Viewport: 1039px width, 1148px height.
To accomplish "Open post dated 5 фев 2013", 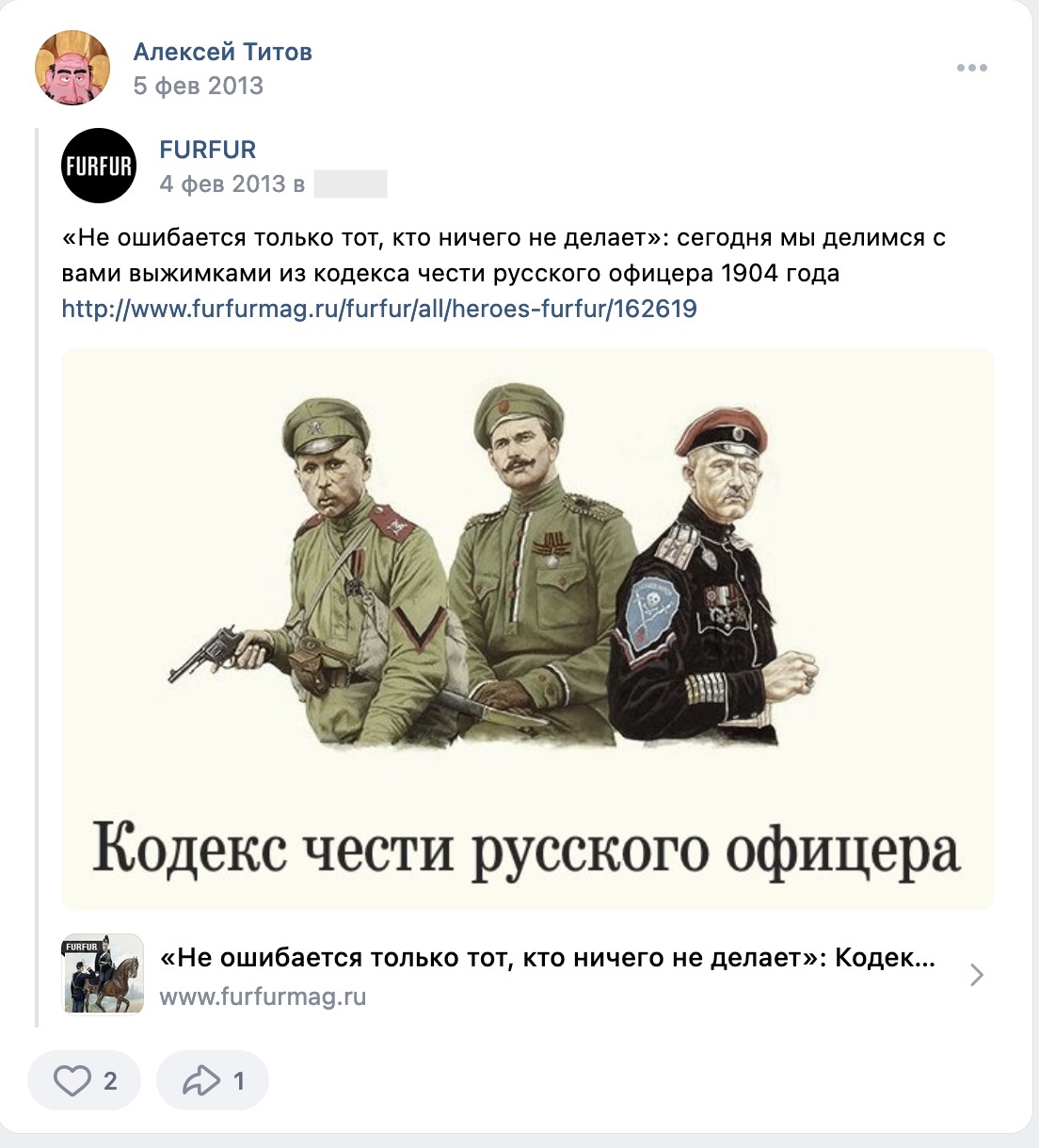I will coord(199,86).
